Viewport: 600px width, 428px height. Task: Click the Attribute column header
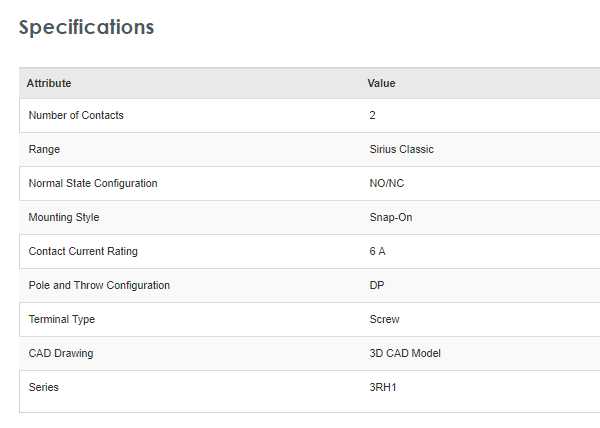[x=49, y=83]
